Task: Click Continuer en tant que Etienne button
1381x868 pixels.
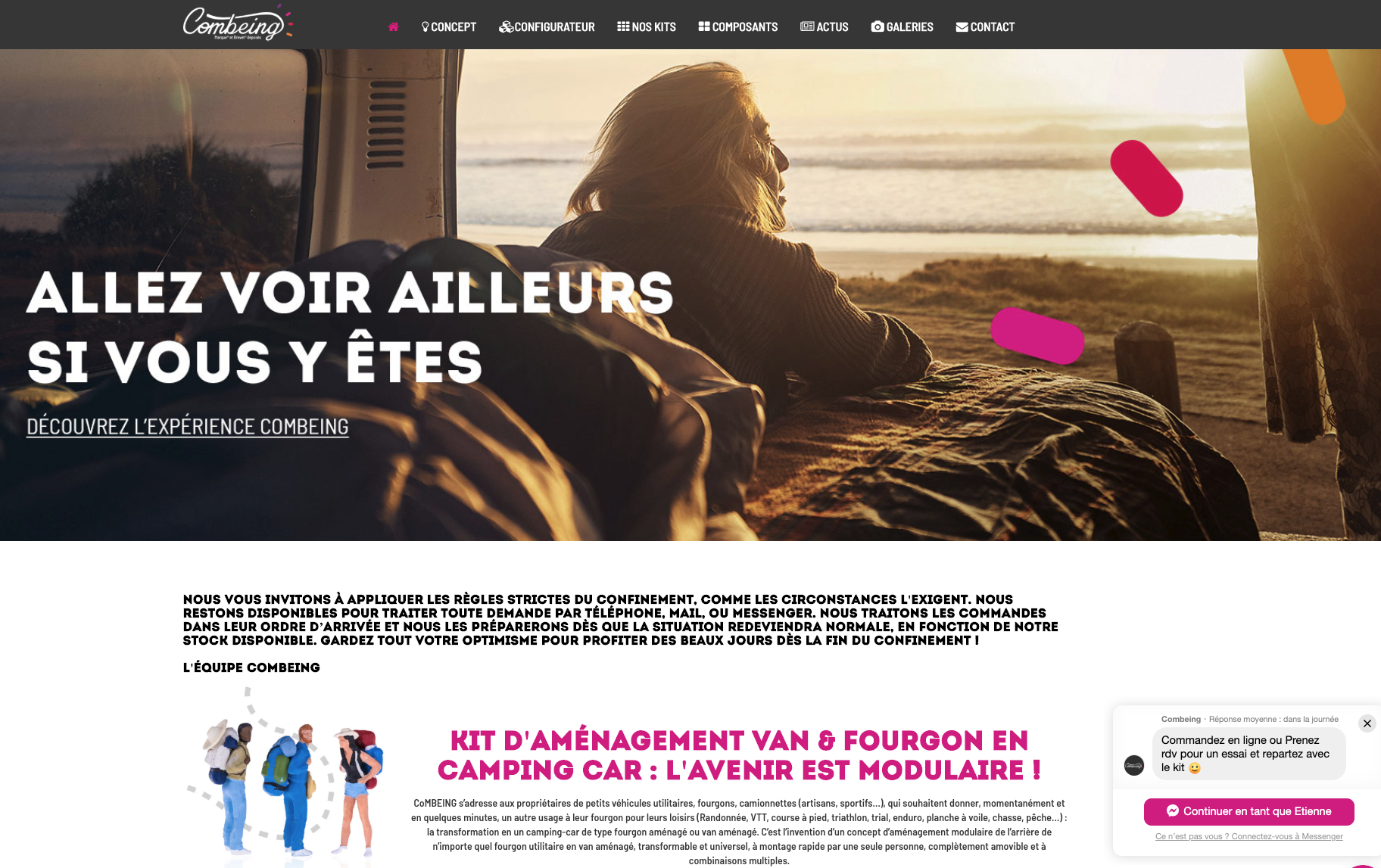Action: 1249,811
